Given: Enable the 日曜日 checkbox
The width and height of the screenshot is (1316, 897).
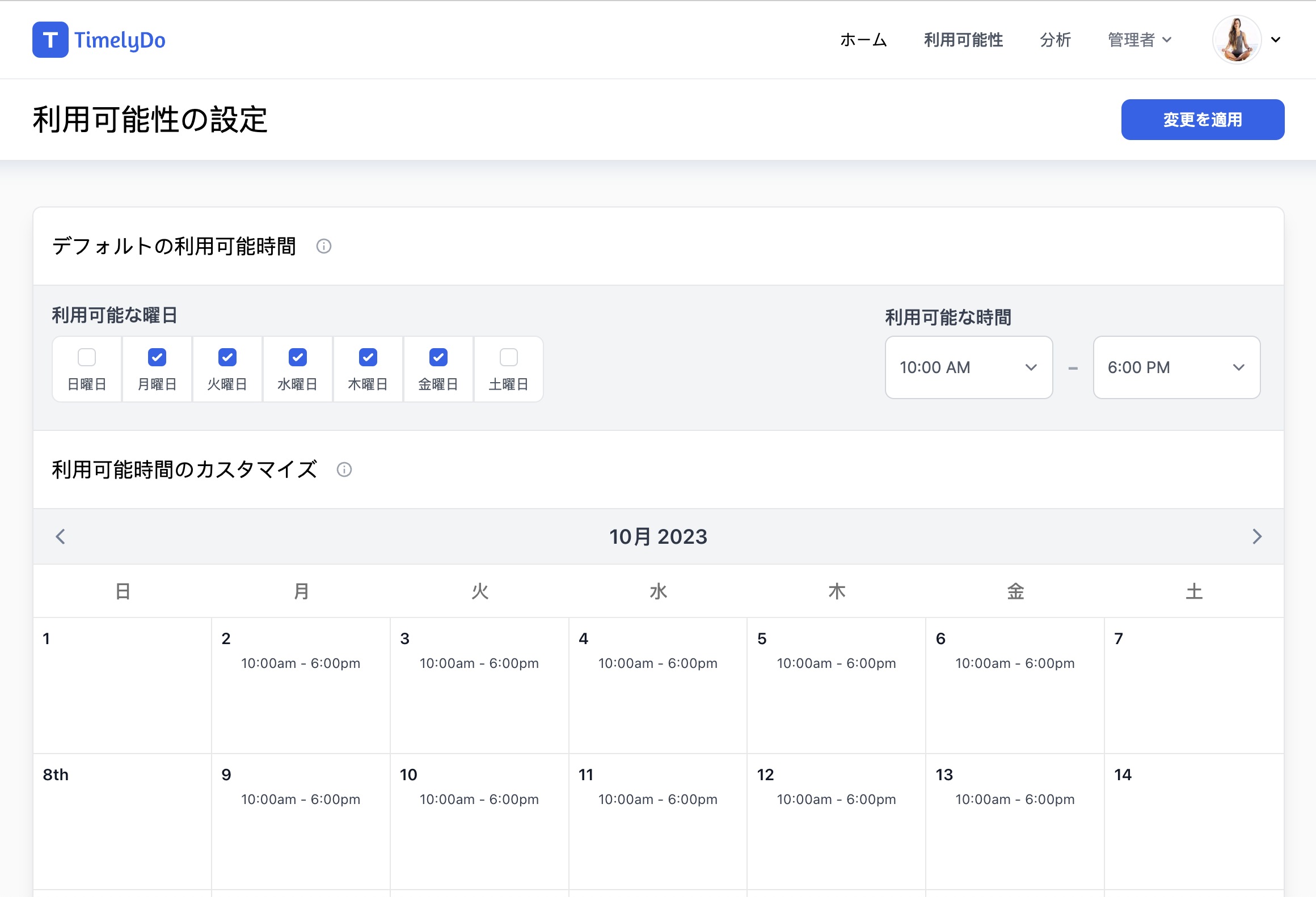Looking at the screenshot, I should coord(87,357).
